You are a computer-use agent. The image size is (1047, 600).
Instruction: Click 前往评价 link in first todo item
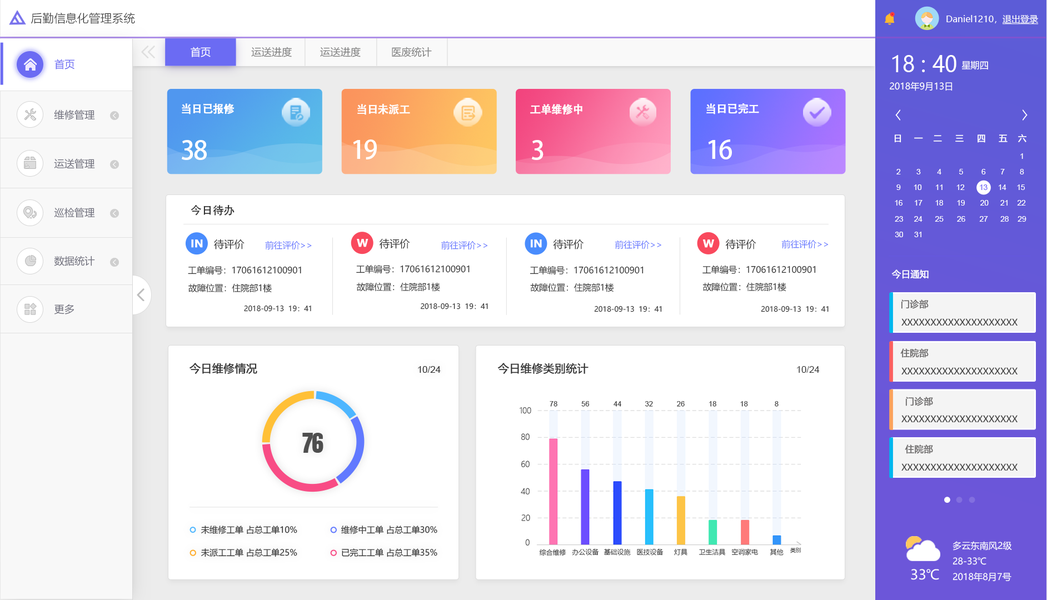pos(288,245)
